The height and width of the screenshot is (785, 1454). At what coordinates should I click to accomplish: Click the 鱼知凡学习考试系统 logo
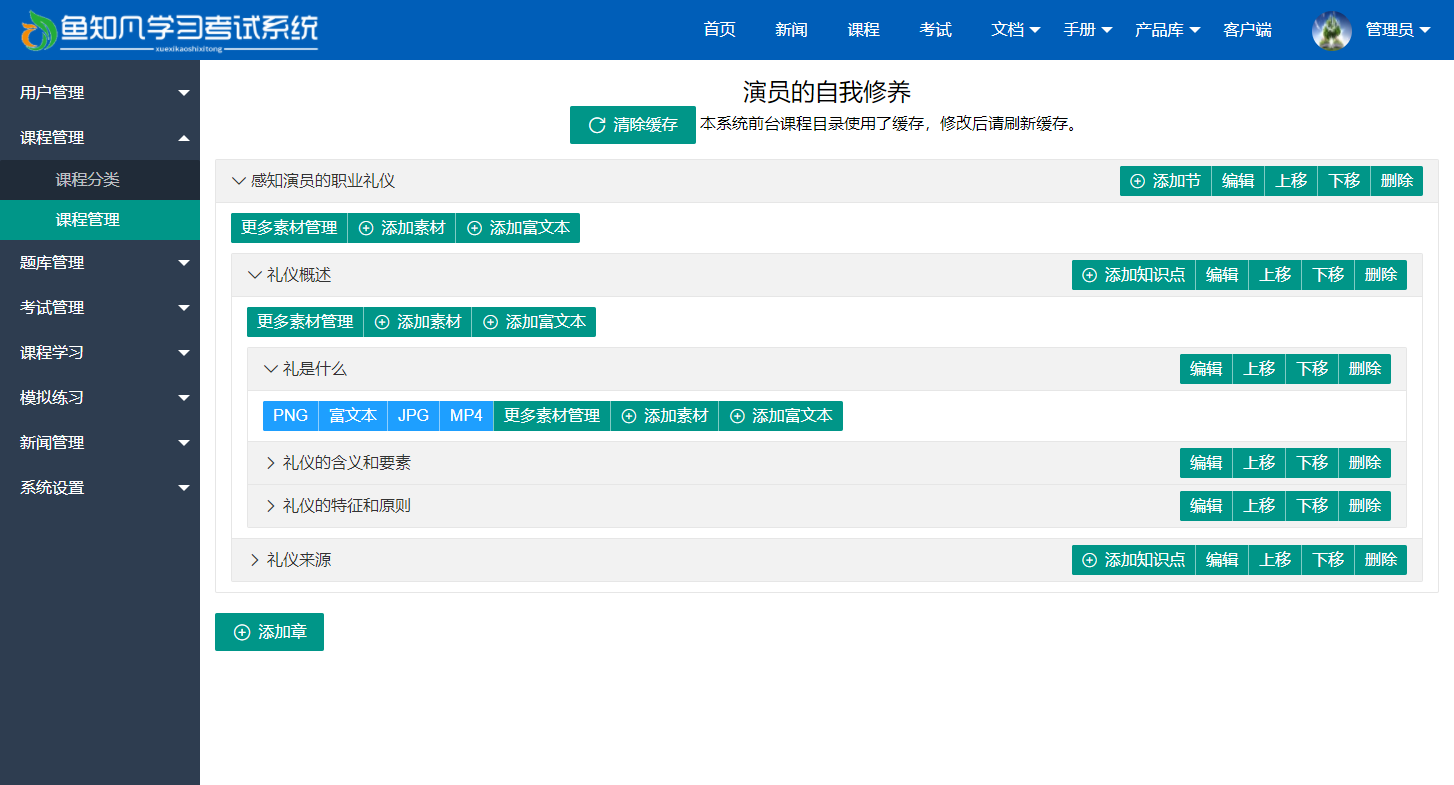point(169,31)
